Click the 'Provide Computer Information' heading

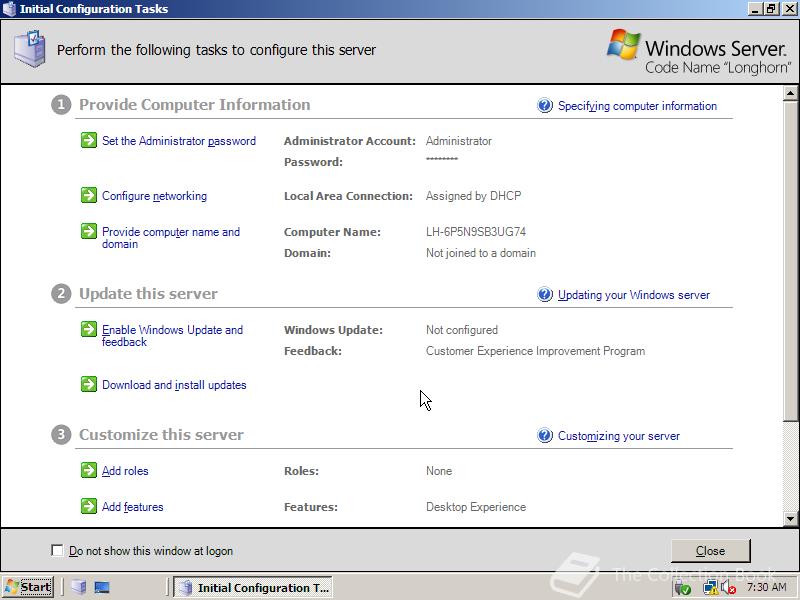194,105
